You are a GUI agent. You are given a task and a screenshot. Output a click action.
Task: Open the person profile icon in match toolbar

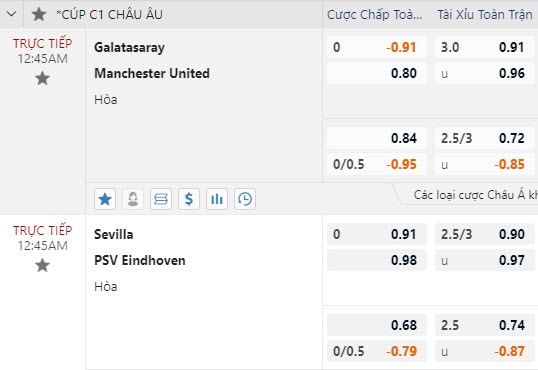pos(133,199)
